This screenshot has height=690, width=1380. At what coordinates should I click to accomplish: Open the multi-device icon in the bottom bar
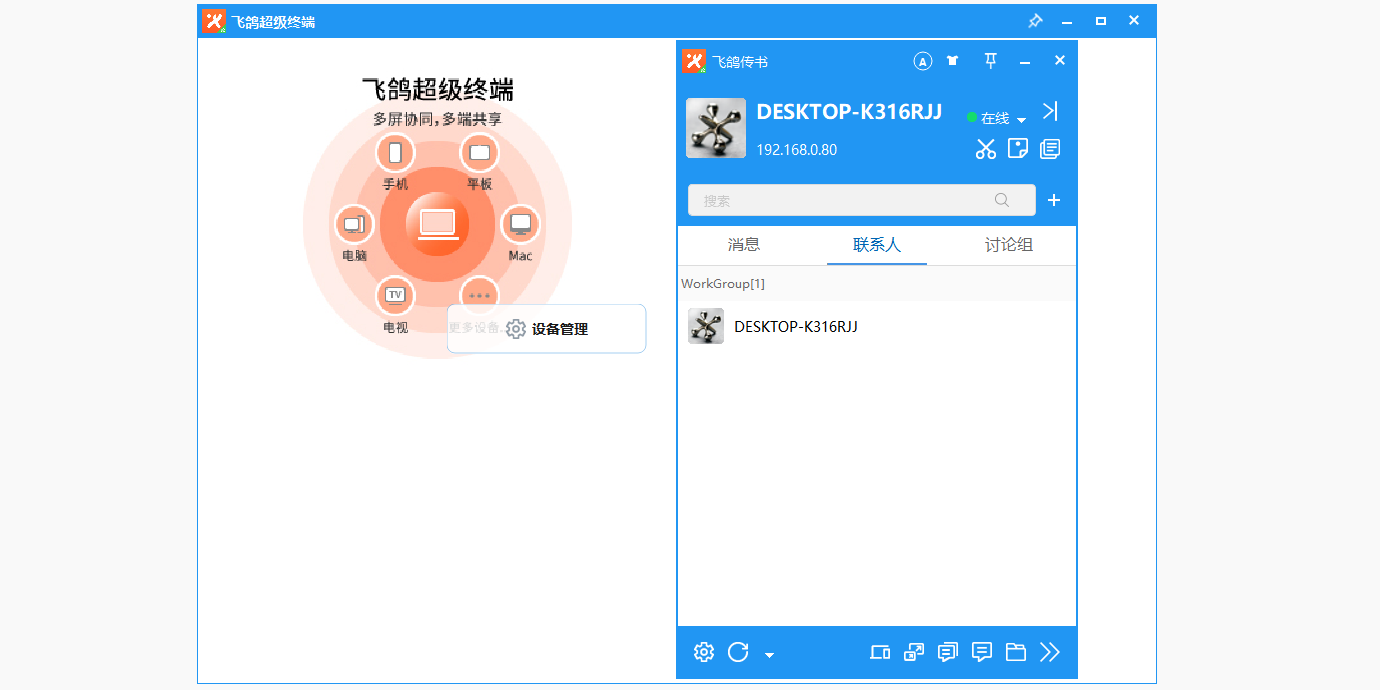(880, 652)
